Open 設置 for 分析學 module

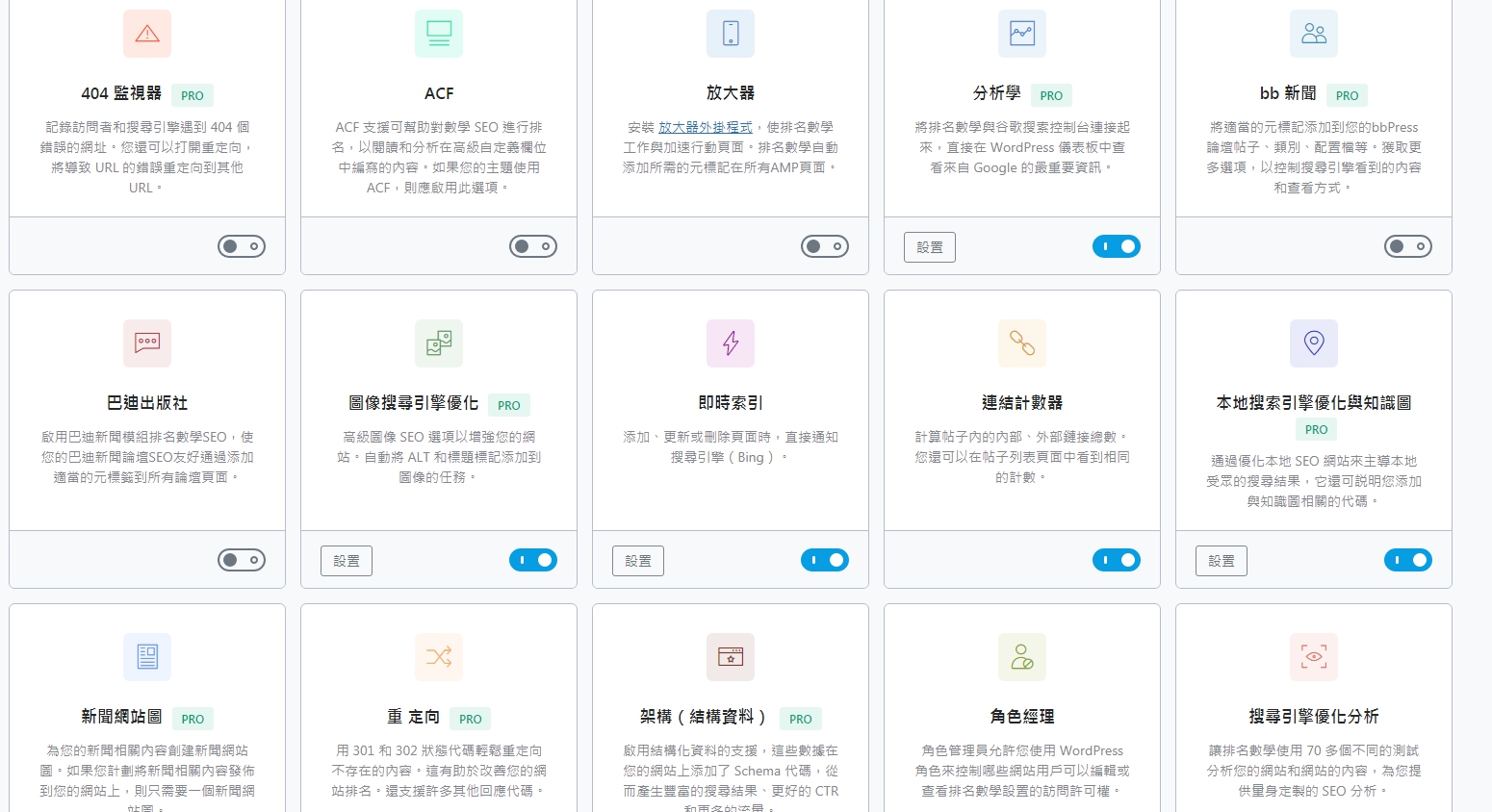tap(930, 247)
